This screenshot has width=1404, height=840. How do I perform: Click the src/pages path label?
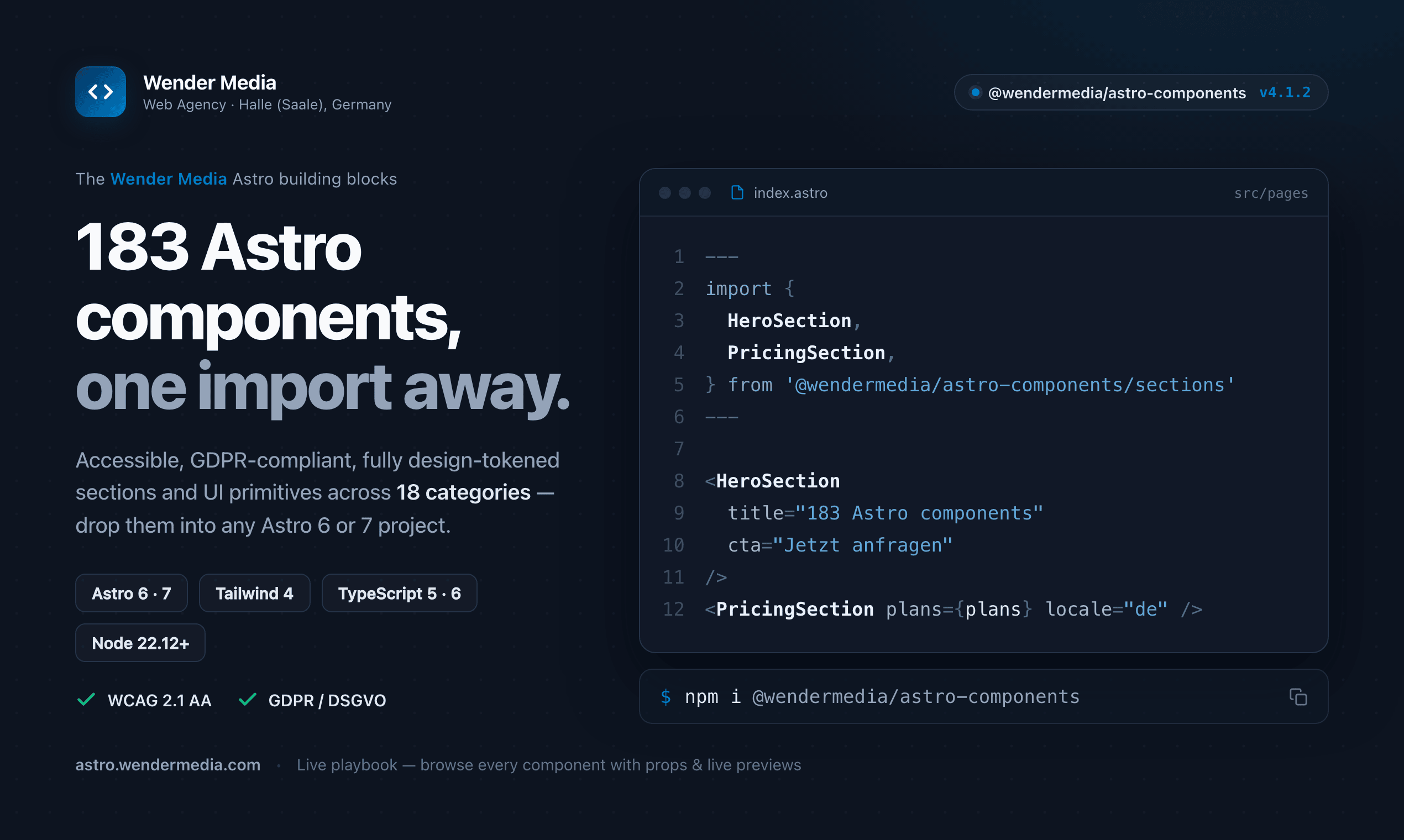(1271, 193)
